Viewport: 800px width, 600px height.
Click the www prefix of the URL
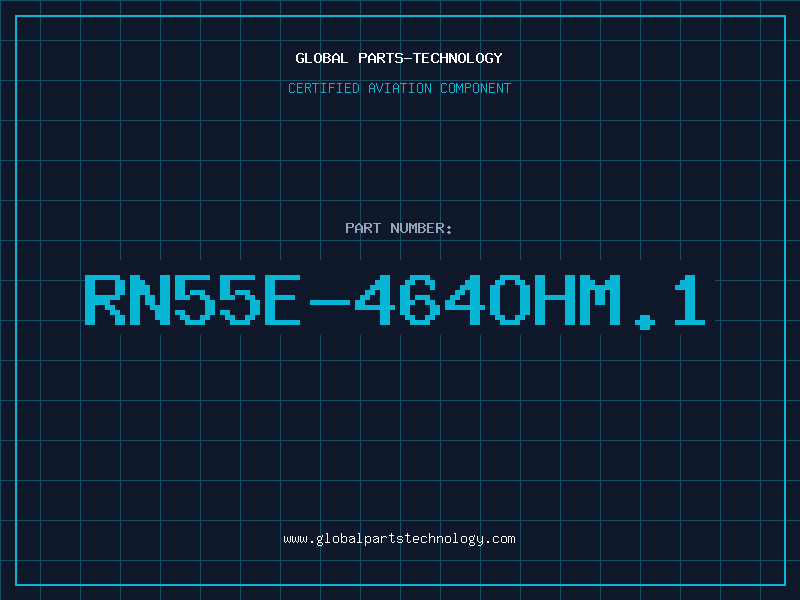click(x=295, y=539)
